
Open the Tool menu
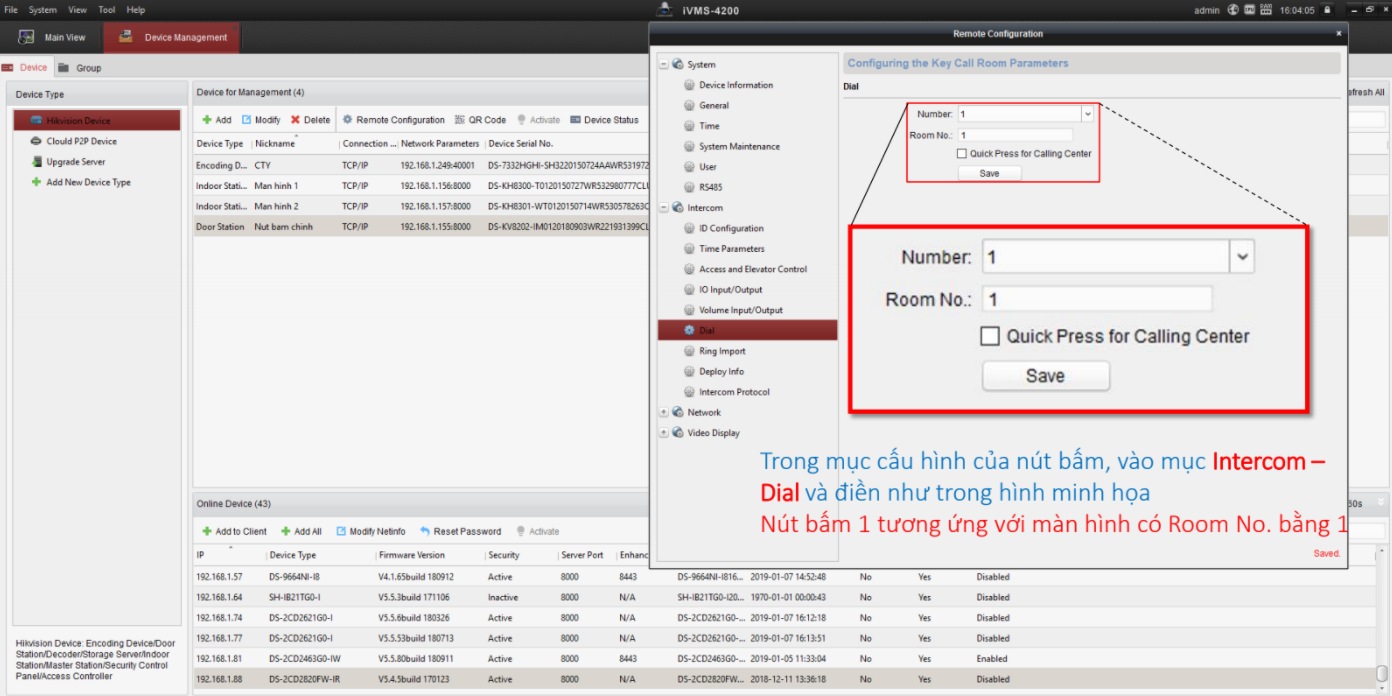coord(106,9)
